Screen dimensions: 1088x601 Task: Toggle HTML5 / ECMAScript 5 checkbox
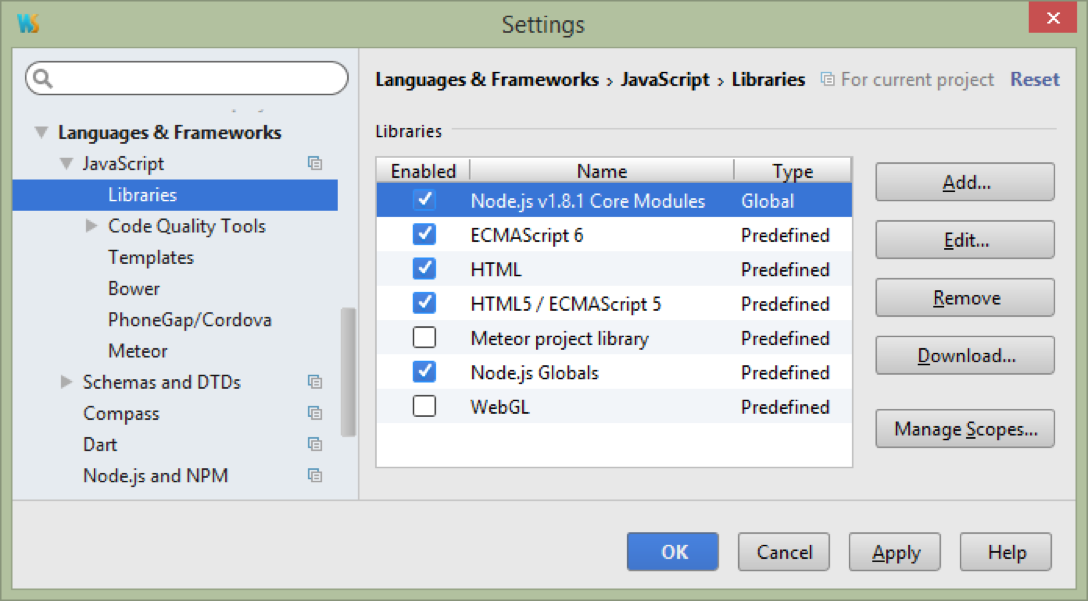pyautogui.click(x=424, y=303)
